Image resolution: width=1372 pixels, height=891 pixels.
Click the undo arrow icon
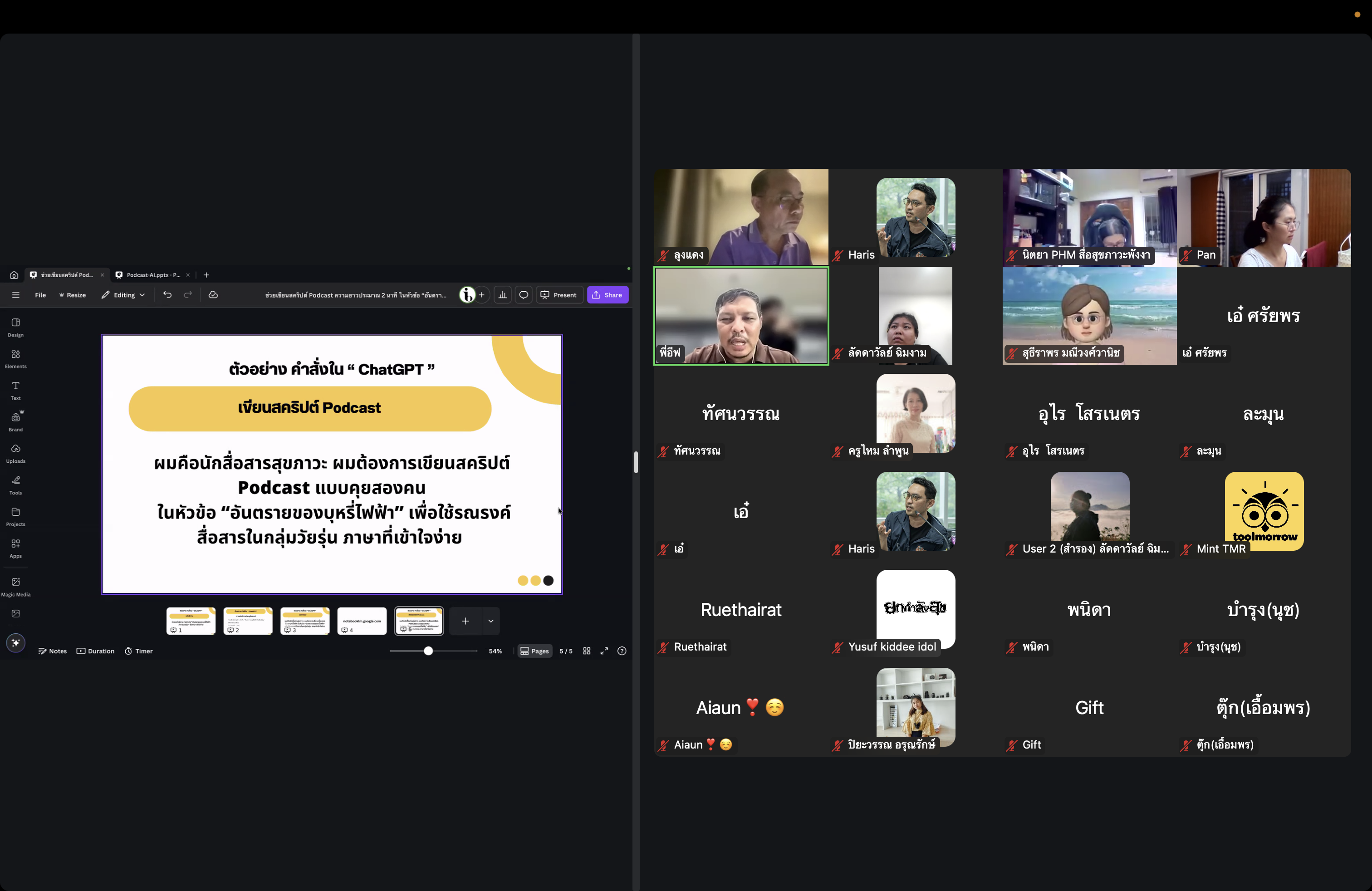pos(167,294)
